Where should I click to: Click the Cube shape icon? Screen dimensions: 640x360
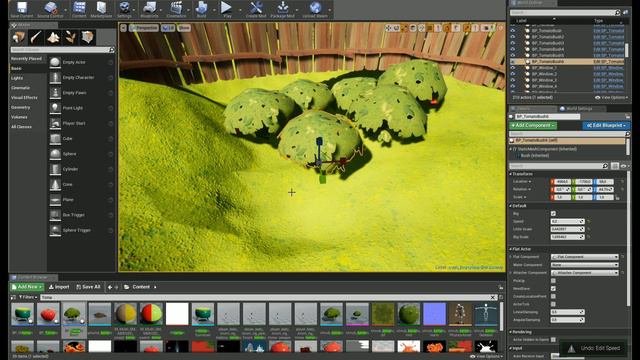pyautogui.click(x=55, y=139)
